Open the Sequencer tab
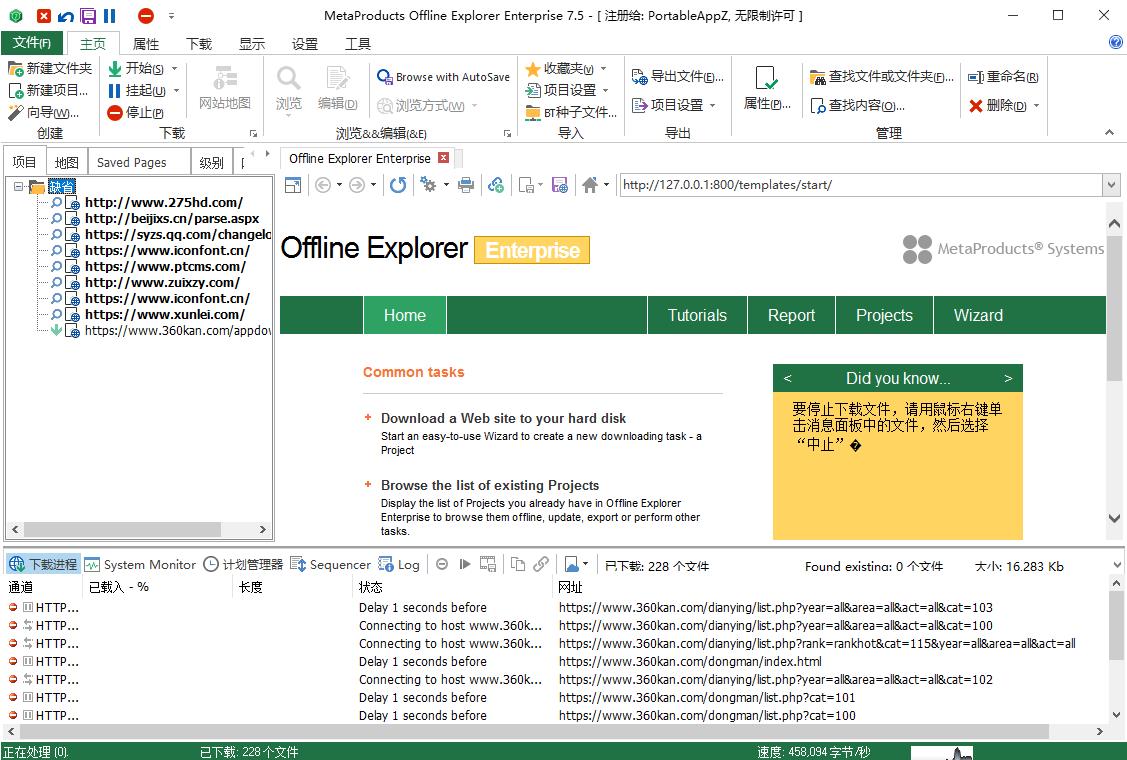This screenshot has height=760, width=1127. (x=331, y=564)
